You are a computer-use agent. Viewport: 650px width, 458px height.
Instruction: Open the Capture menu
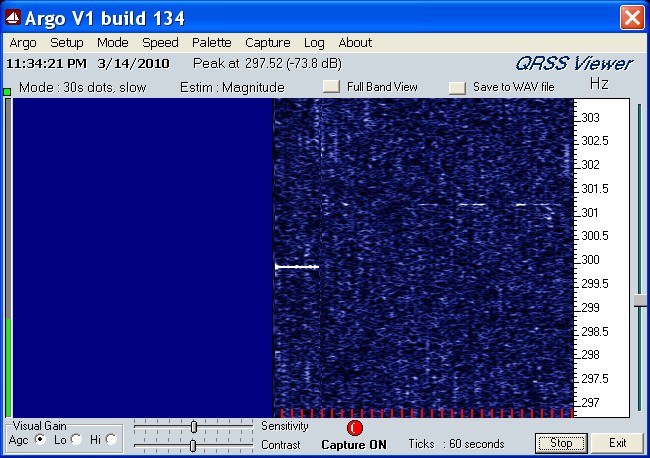pos(268,43)
